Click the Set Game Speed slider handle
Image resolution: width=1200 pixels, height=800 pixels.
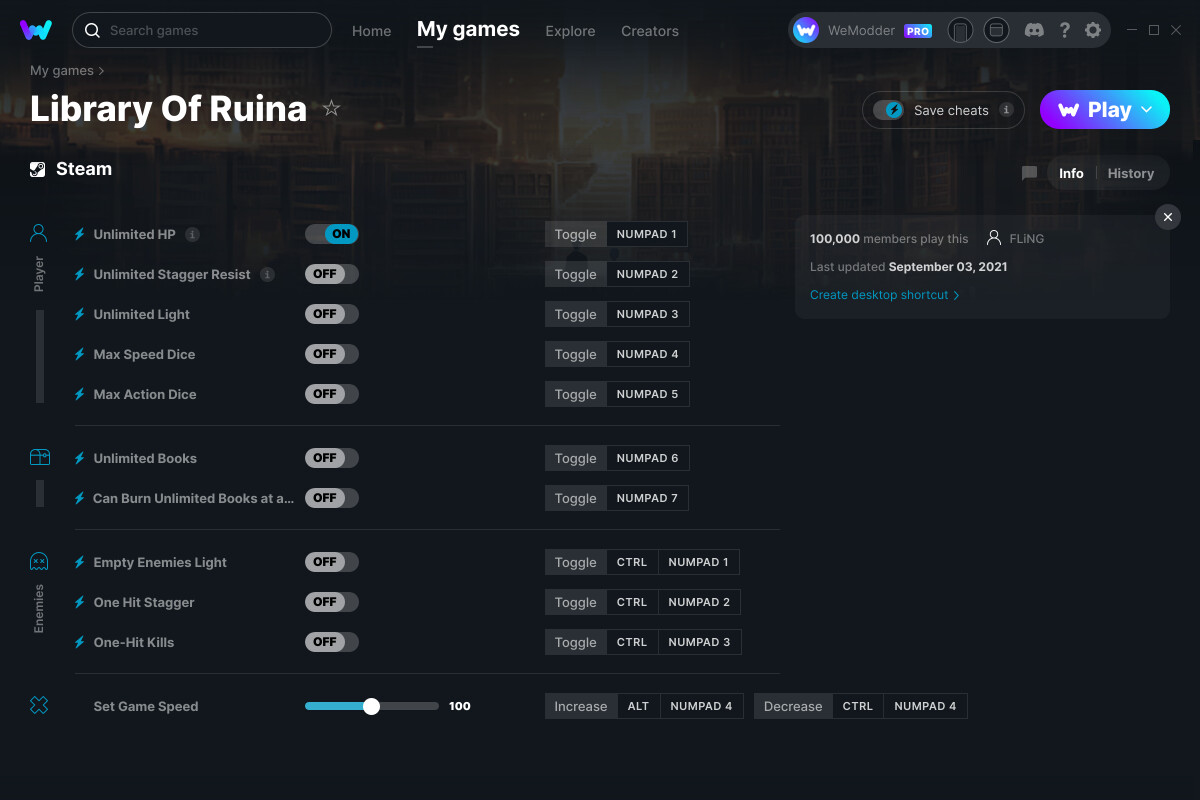[x=371, y=706]
